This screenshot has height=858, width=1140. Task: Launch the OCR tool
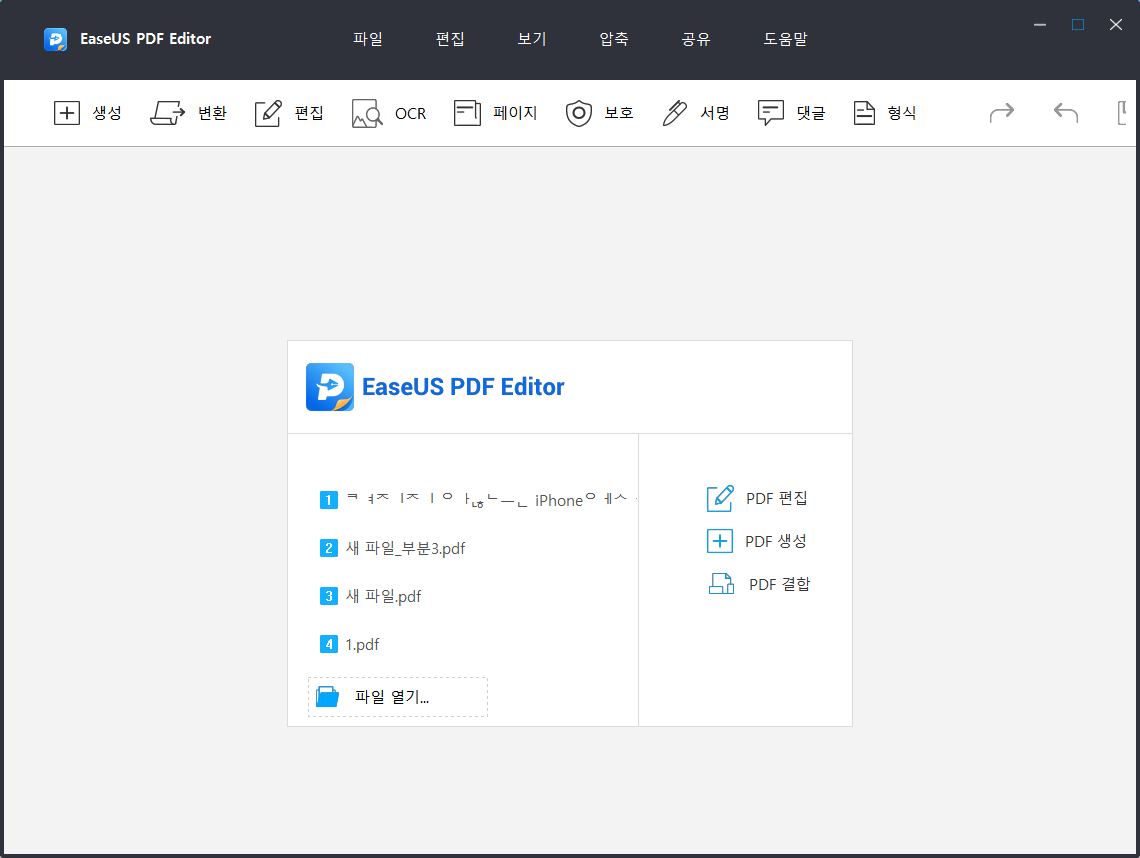389,113
